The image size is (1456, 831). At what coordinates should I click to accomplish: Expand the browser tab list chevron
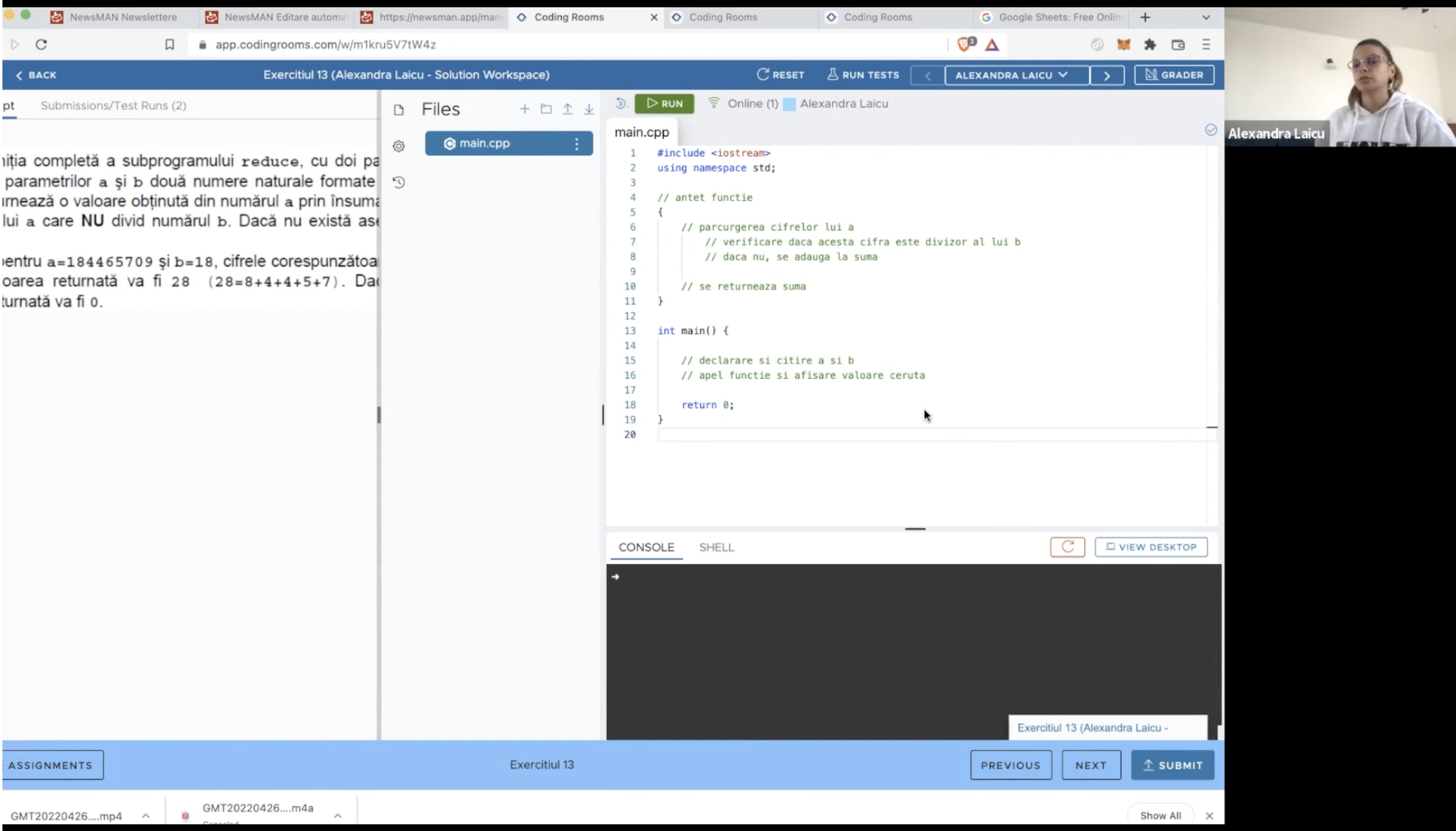coord(1205,17)
